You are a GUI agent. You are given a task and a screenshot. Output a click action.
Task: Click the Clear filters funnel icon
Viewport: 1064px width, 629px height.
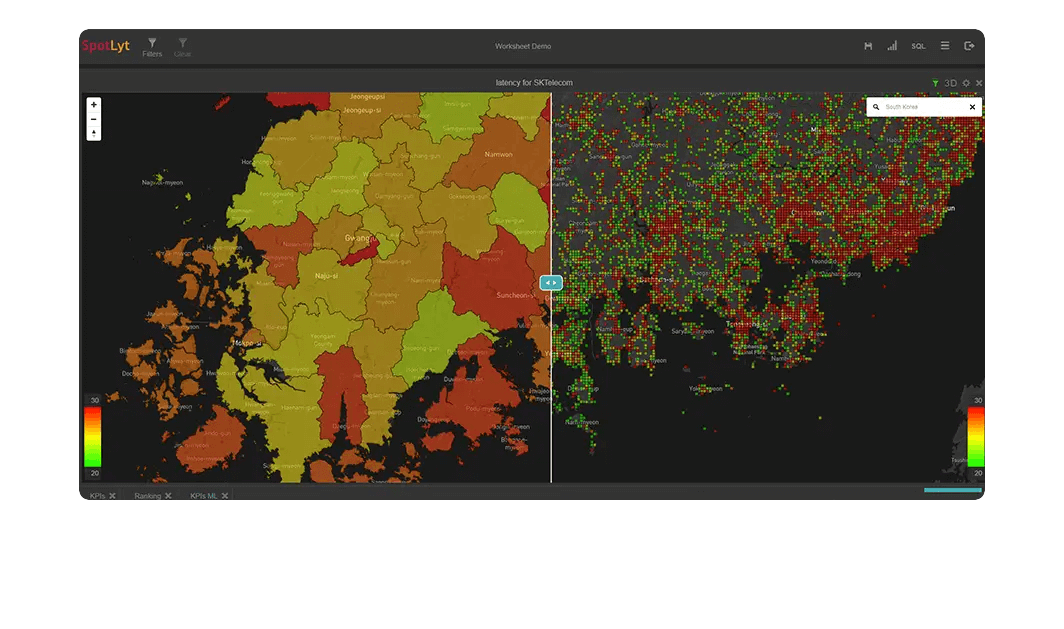pyautogui.click(x=182, y=46)
